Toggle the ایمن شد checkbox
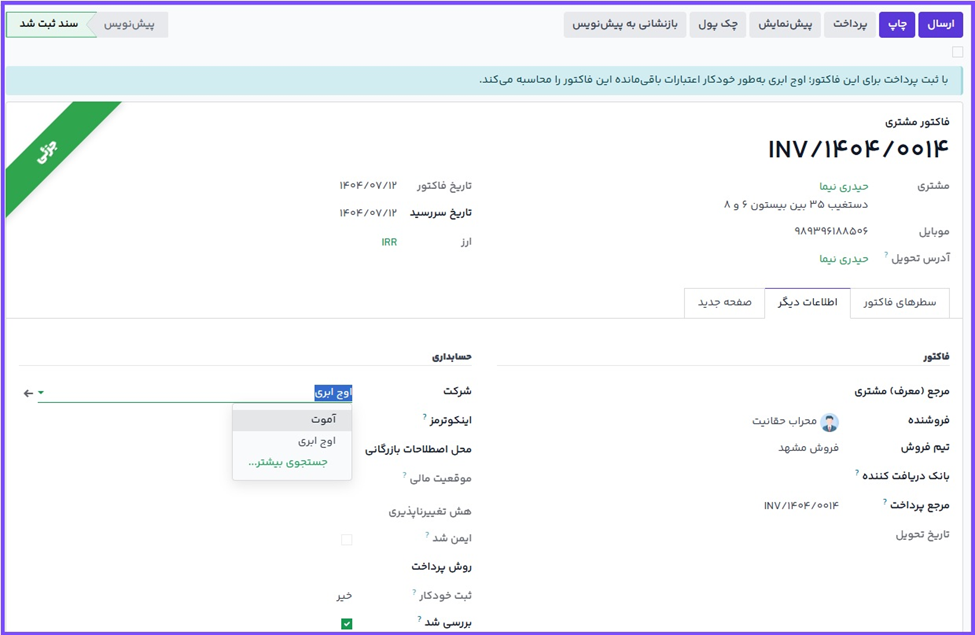The image size is (975, 635). coord(347,539)
